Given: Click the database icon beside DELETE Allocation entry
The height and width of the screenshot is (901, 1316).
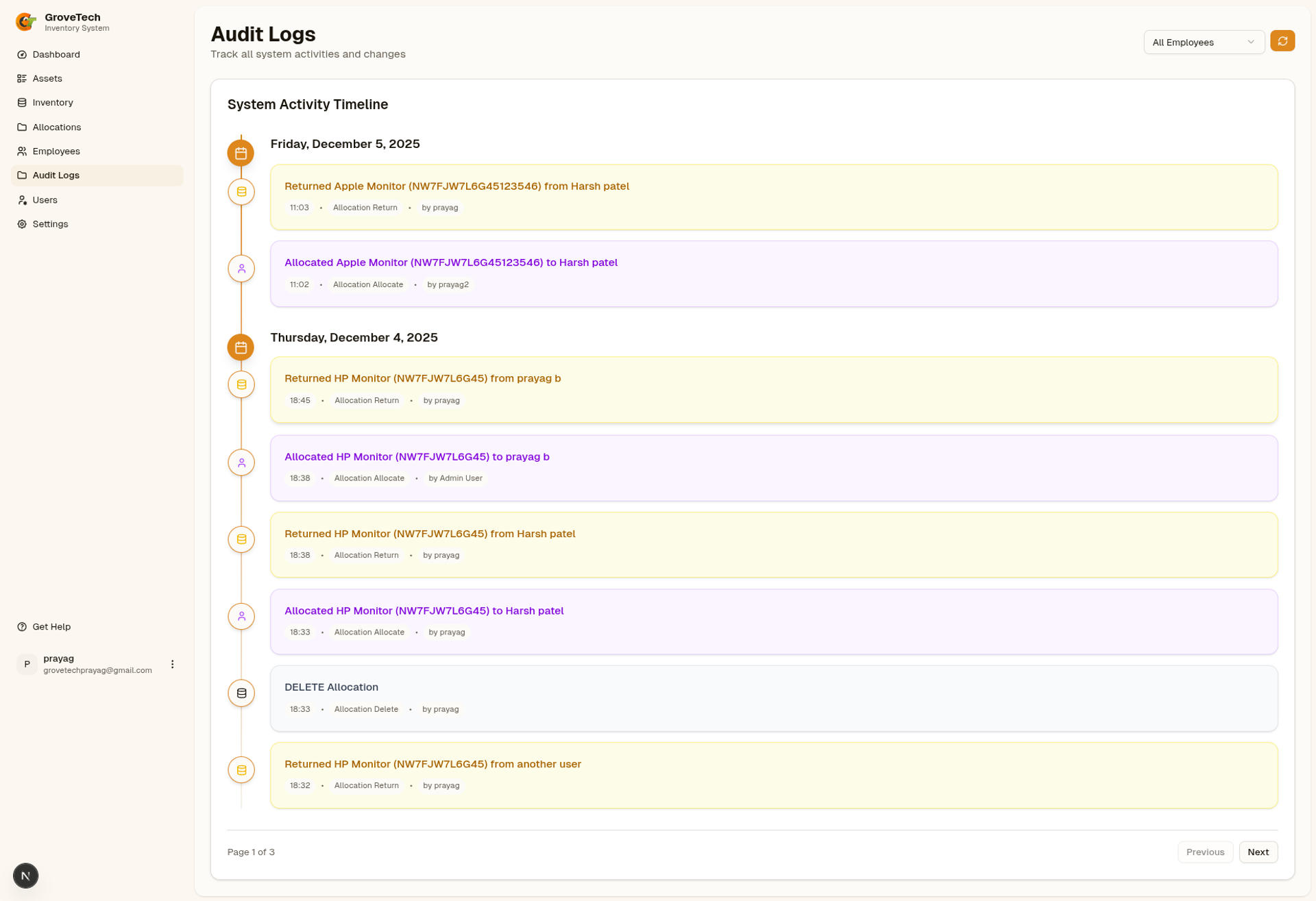Looking at the screenshot, I should coord(241,693).
